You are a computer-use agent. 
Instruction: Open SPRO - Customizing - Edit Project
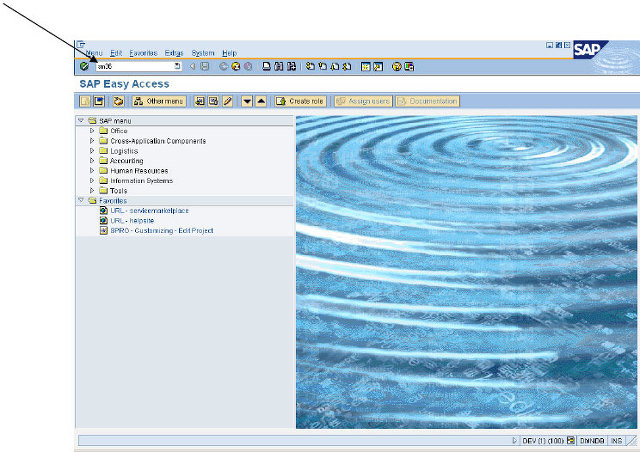[x=162, y=231]
